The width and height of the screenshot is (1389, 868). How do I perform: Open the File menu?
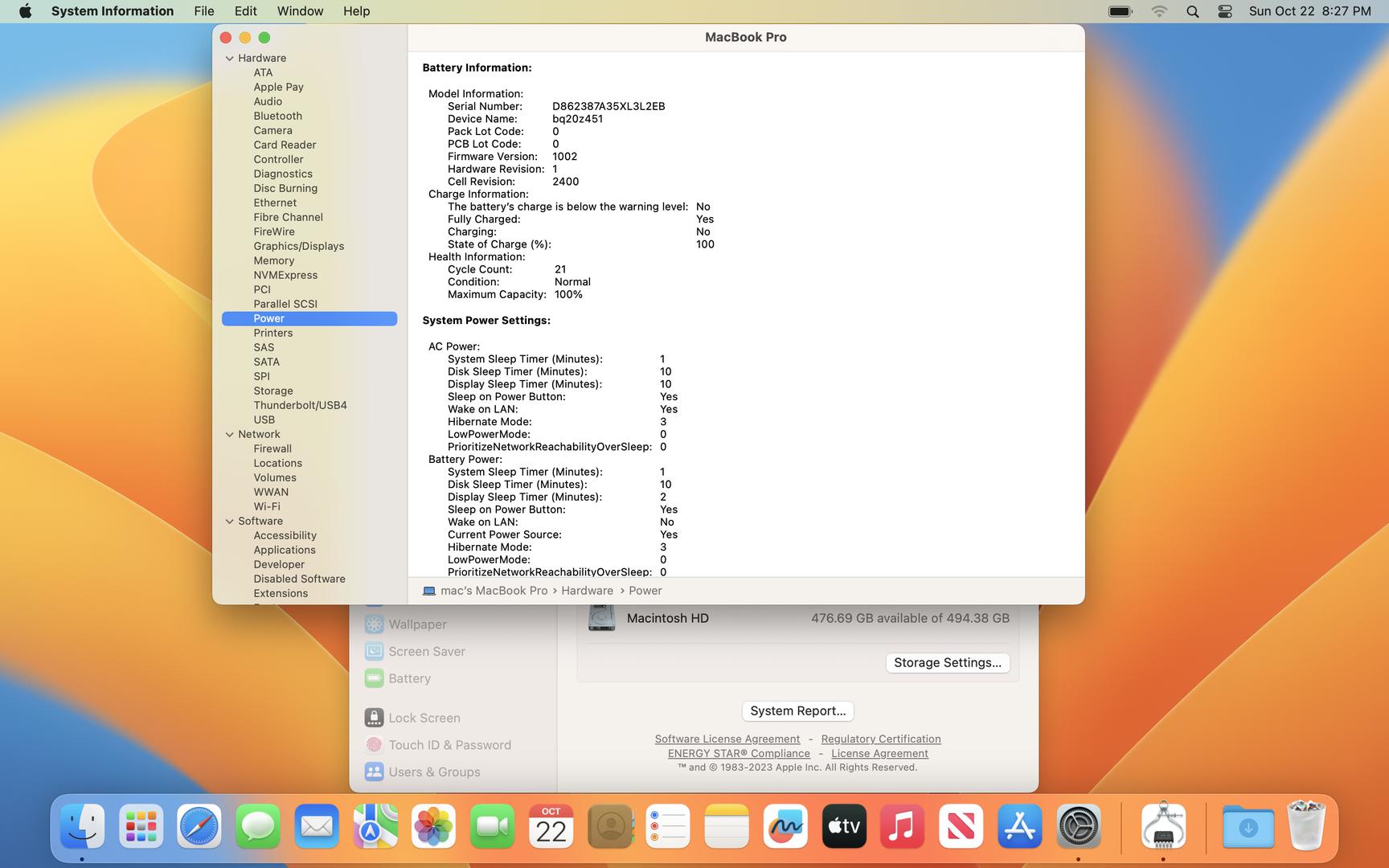204,11
